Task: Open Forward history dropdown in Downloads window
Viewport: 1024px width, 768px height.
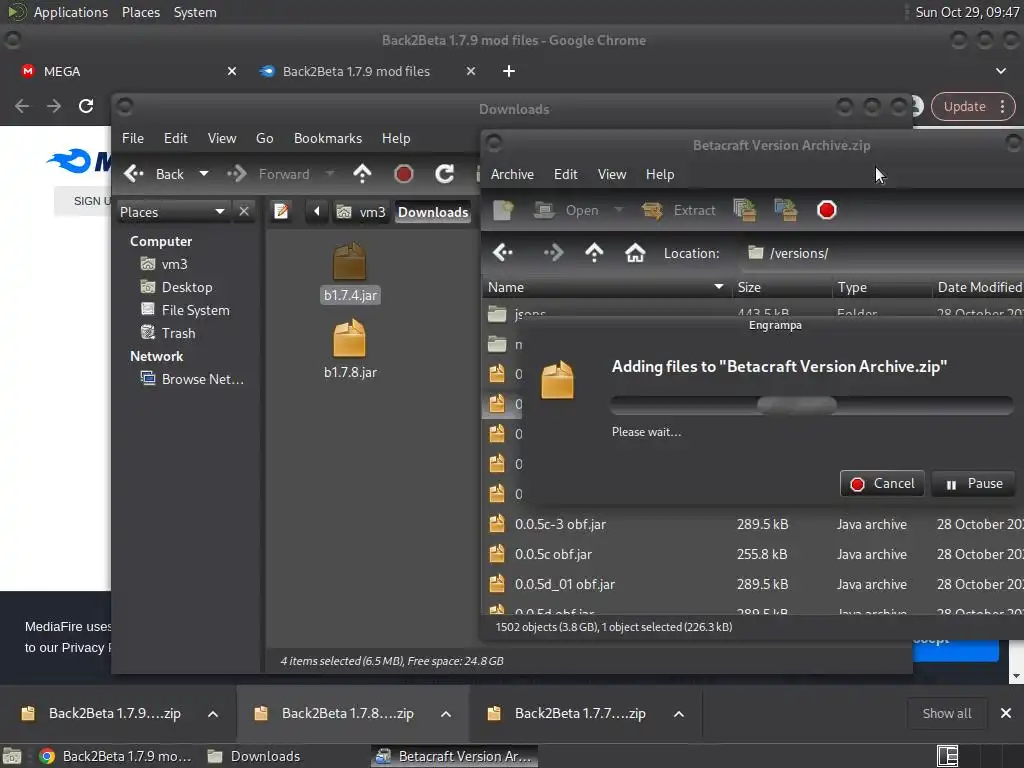Action: 329,174
